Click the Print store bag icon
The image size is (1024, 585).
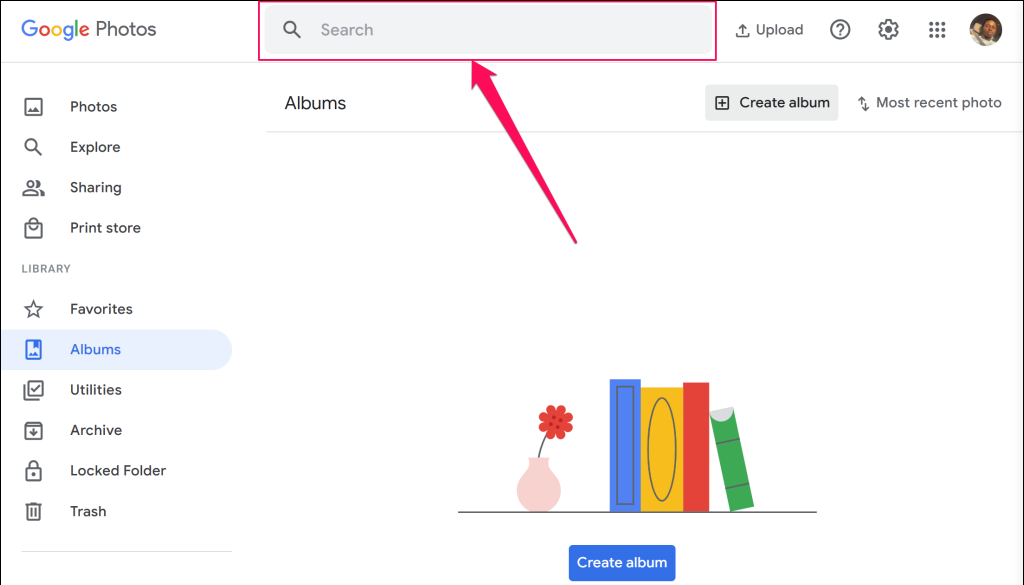coord(34,228)
